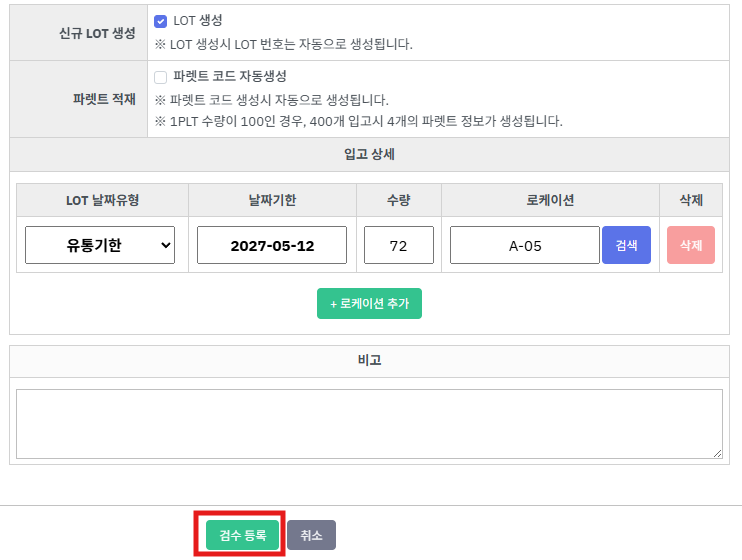Click the 날짜기한 column header
Screen dimensions: 742x560
(272, 200)
